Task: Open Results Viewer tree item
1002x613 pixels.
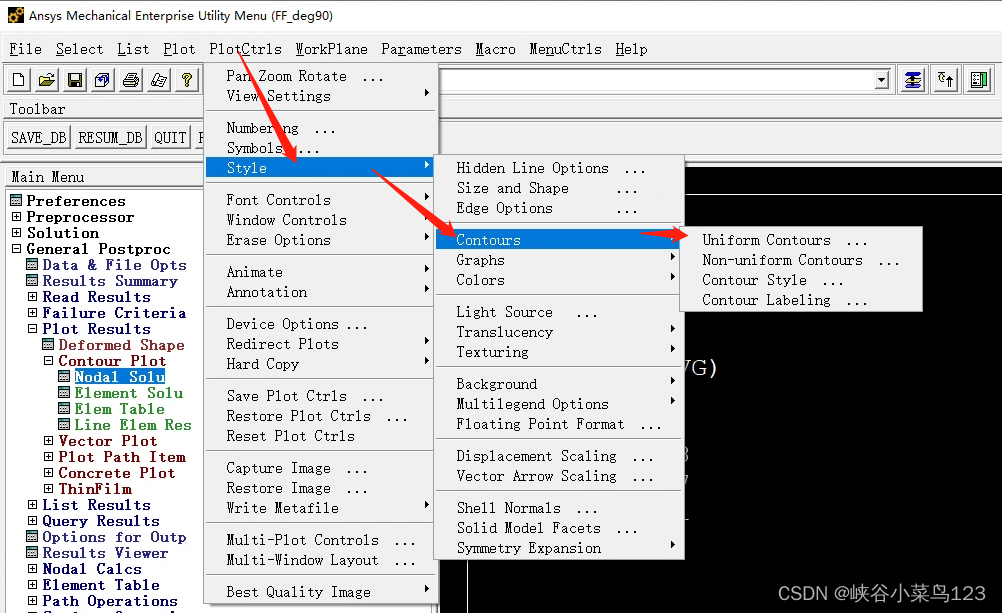Action: [x=105, y=553]
